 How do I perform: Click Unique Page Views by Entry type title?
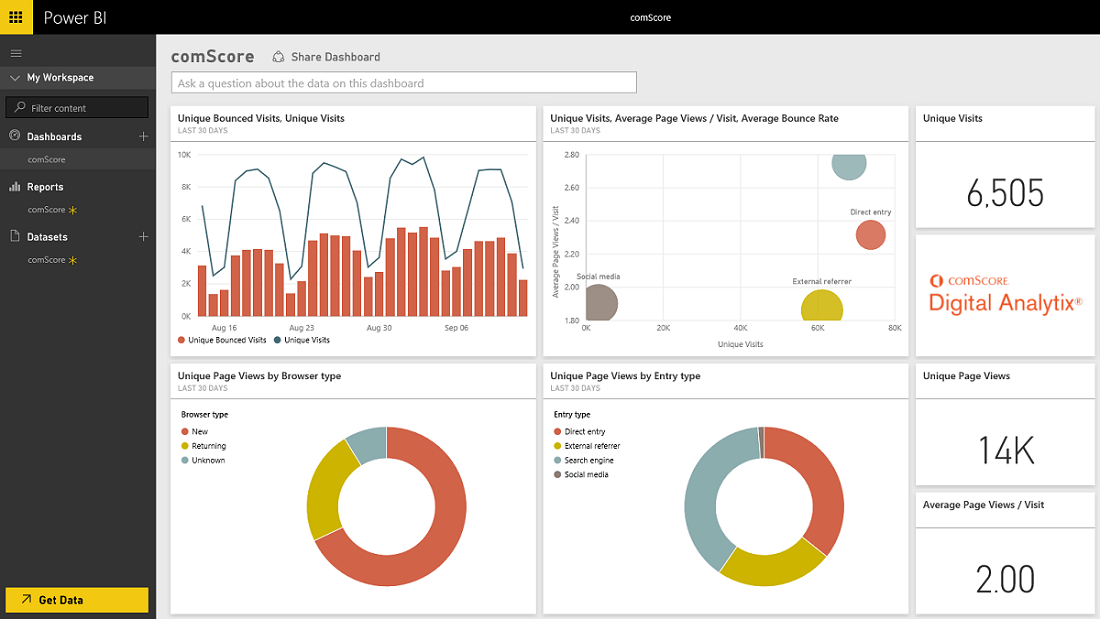625,375
